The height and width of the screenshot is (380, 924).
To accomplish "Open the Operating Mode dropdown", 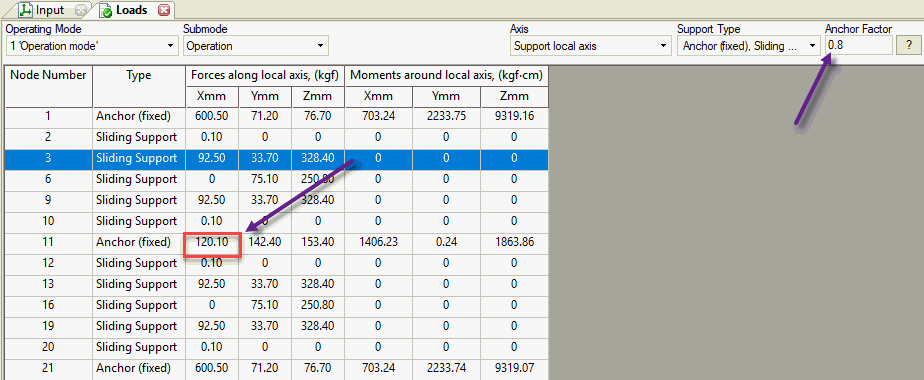I will [x=92, y=45].
